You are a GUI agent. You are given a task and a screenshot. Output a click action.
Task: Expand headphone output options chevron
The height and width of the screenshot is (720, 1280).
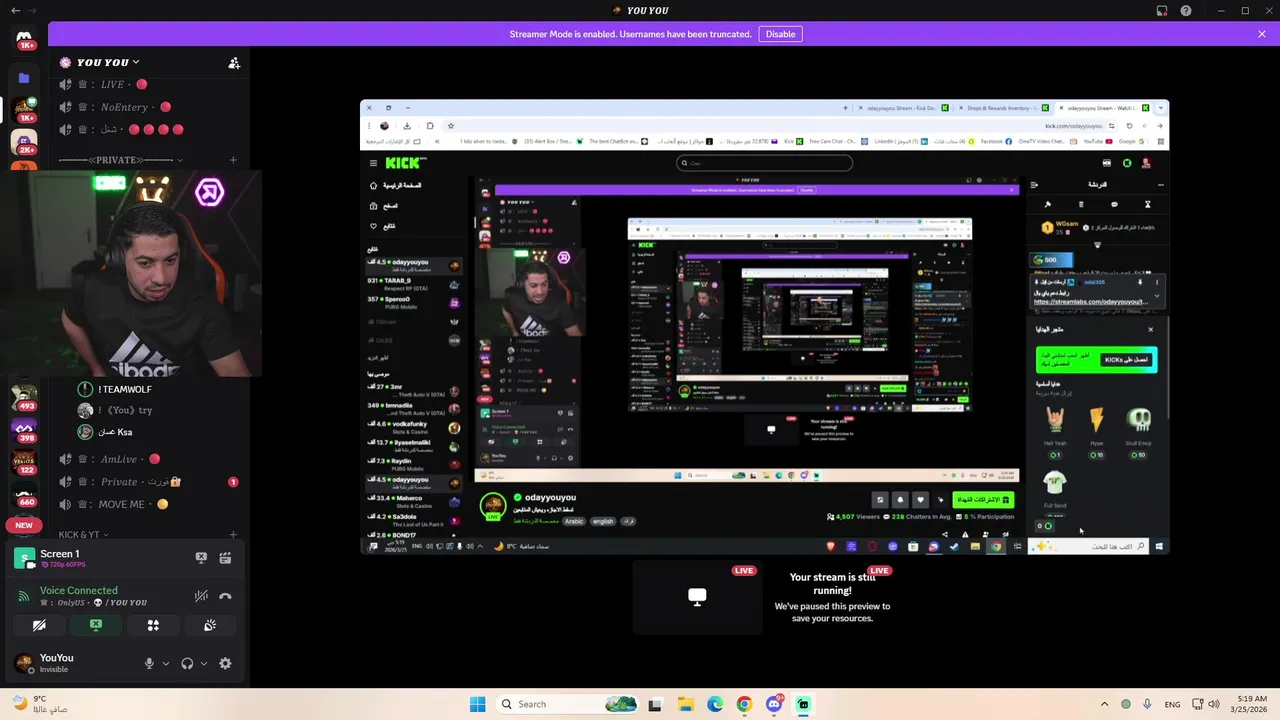coord(204,663)
